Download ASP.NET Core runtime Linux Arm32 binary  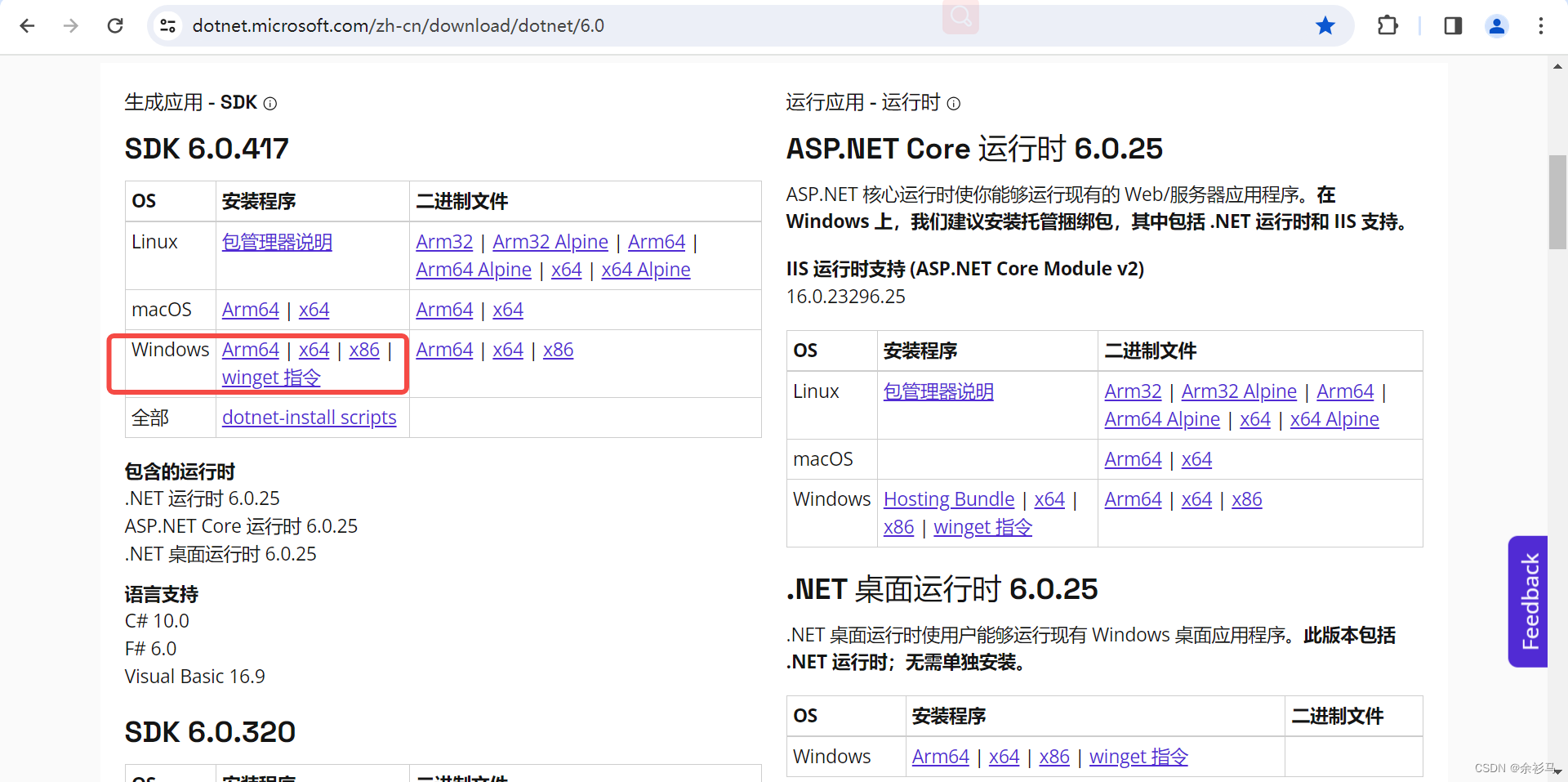tap(1133, 391)
